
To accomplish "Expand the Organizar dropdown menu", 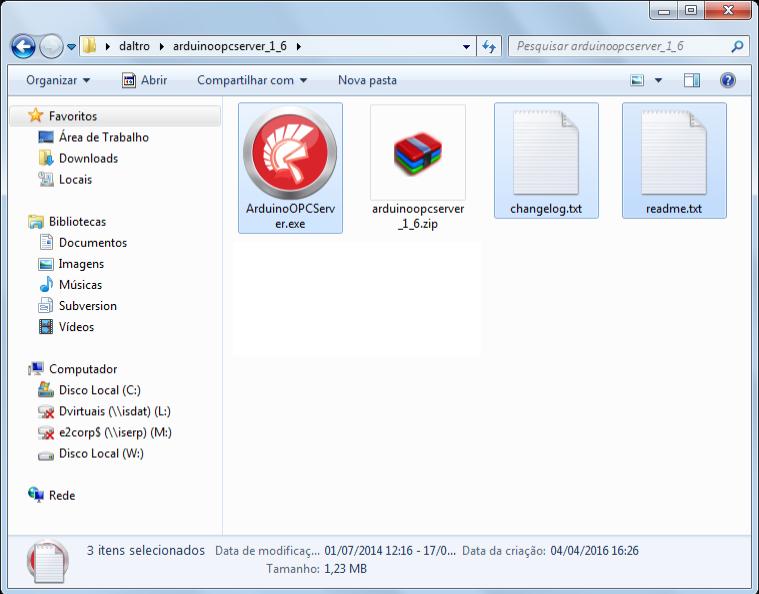I will (x=58, y=80).
